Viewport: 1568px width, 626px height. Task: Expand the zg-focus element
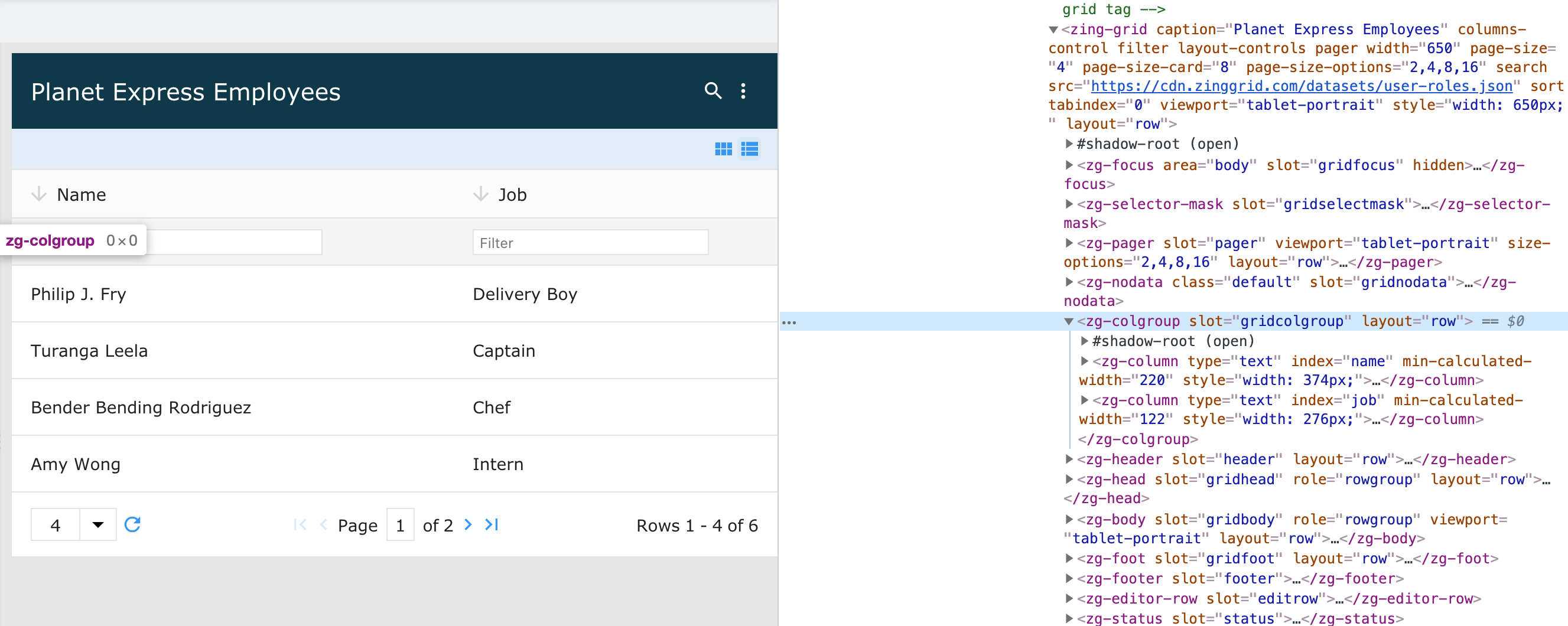[x=1068, y=165]
